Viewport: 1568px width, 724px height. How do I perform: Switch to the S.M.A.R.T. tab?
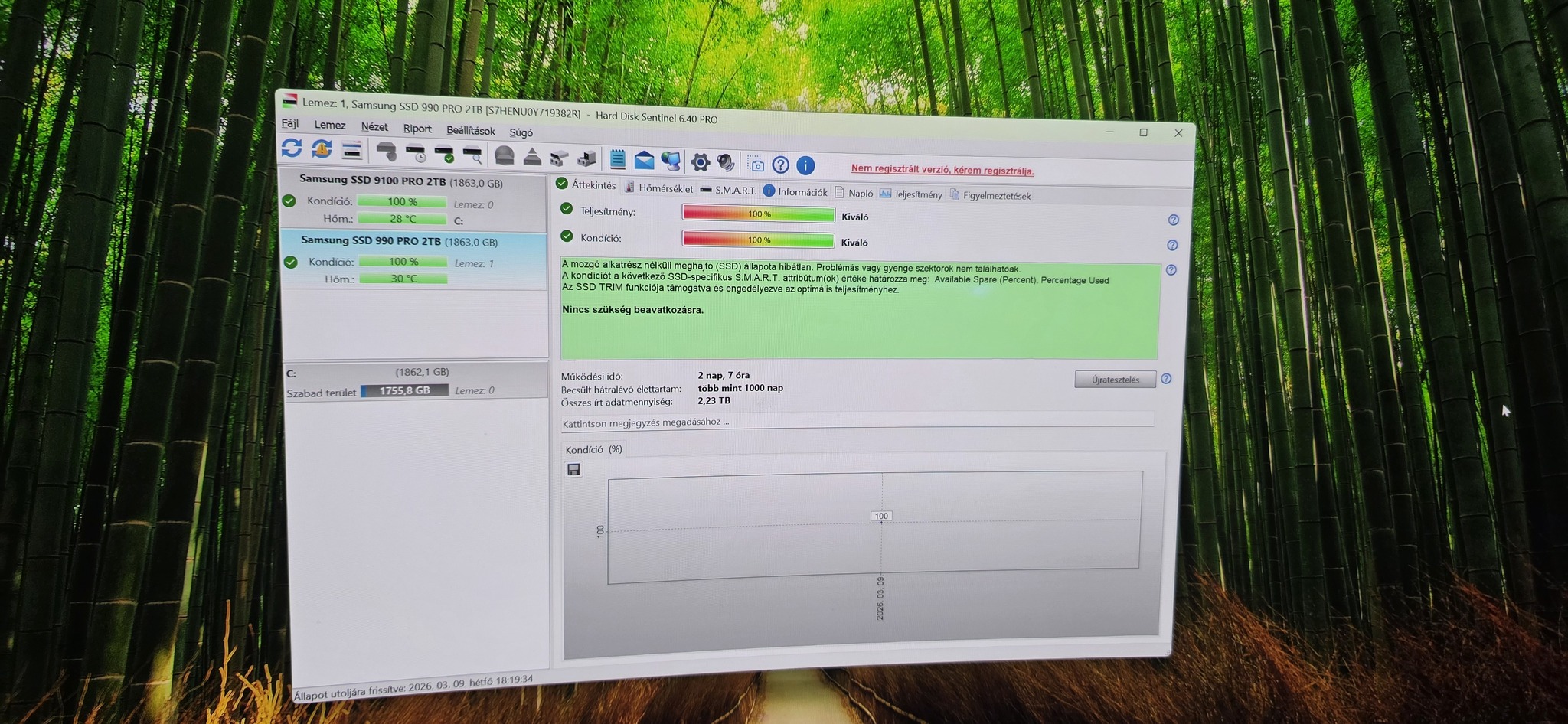click(728, 190)
